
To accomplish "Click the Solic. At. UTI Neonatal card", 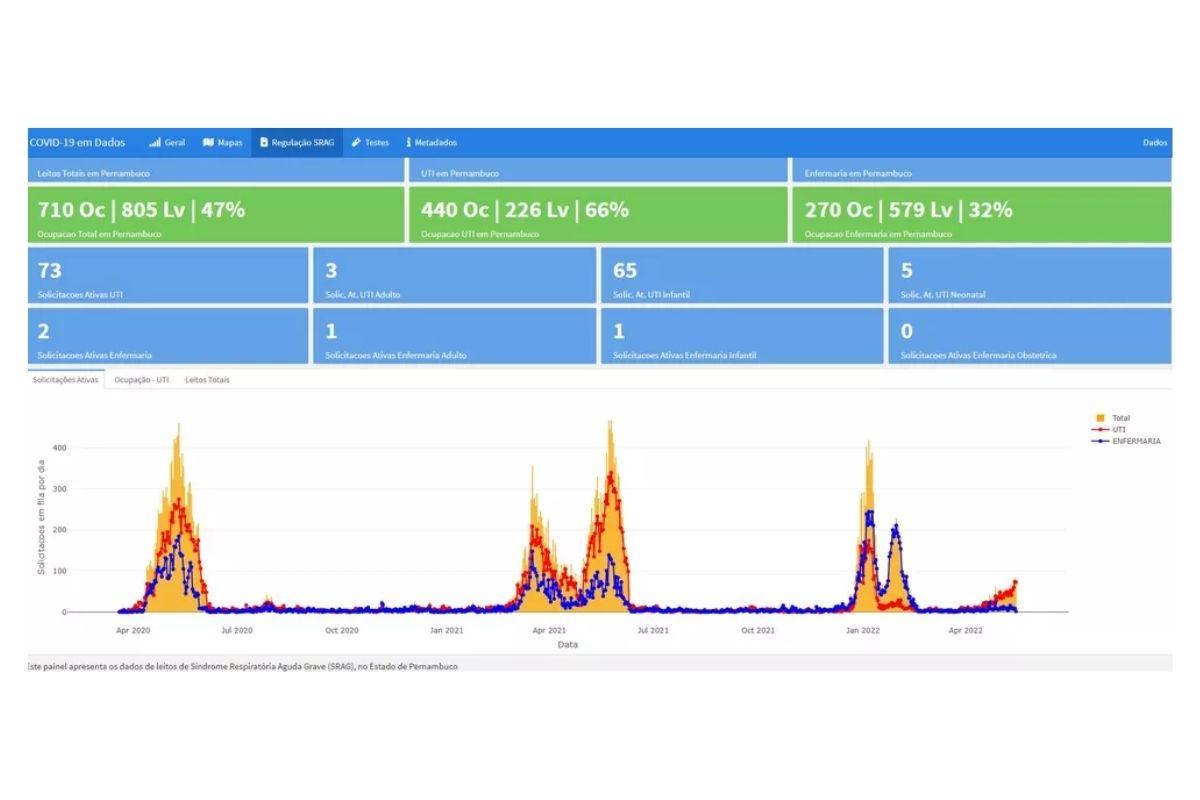I will tap(1029, 276).
